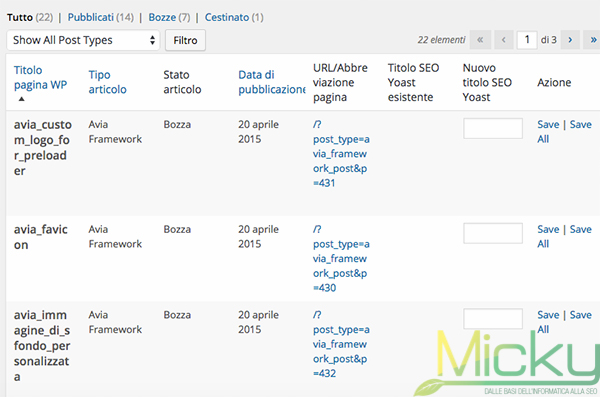Click the Stato articolo column header
This screenshot has width=600, height=397.
(182, 82)
